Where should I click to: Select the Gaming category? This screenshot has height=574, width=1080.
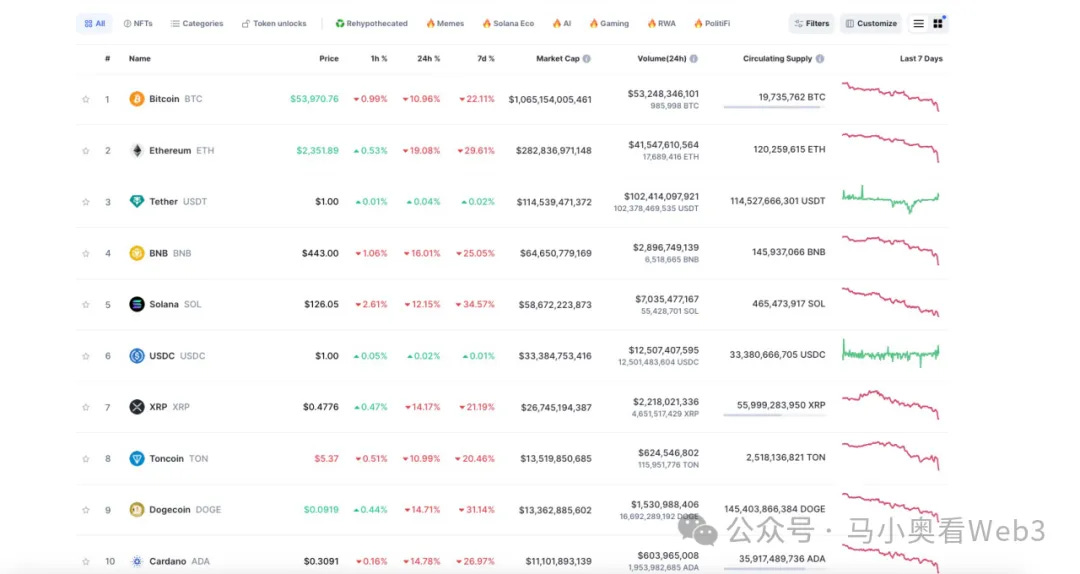609,23
